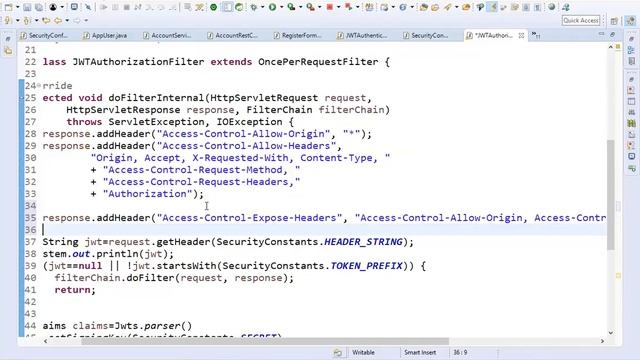The image size is (640, 360).
Task: Click the Last Edit Location arrow icon
Action: pos(46,20)
